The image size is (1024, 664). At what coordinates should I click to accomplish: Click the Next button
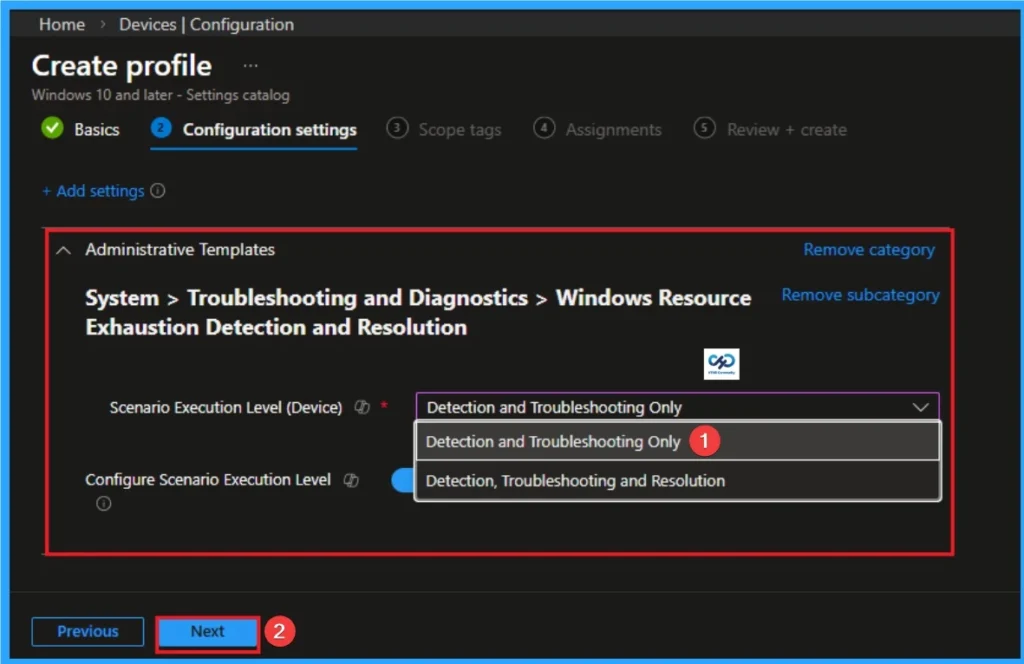[207, 631]
